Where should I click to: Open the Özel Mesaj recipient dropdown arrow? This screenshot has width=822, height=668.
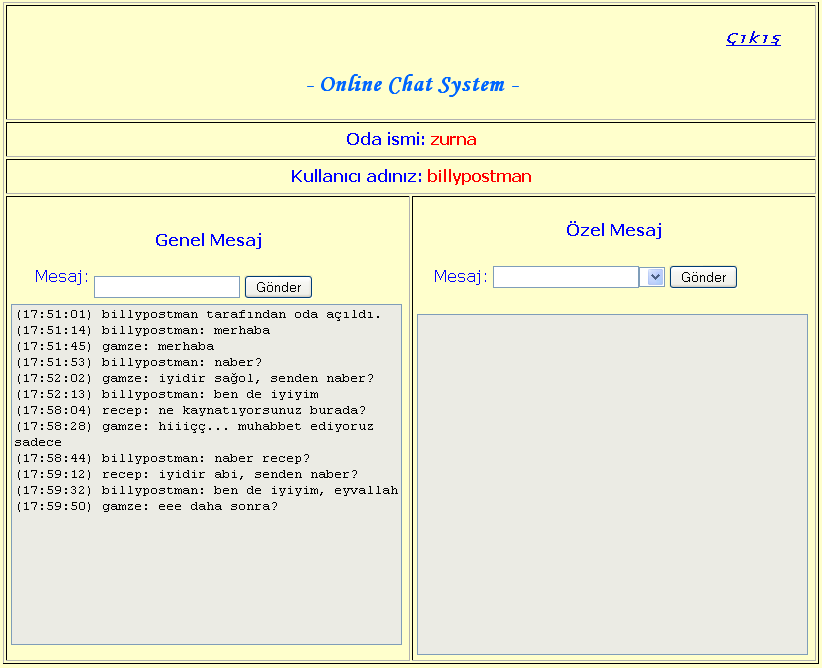(655, 277)
